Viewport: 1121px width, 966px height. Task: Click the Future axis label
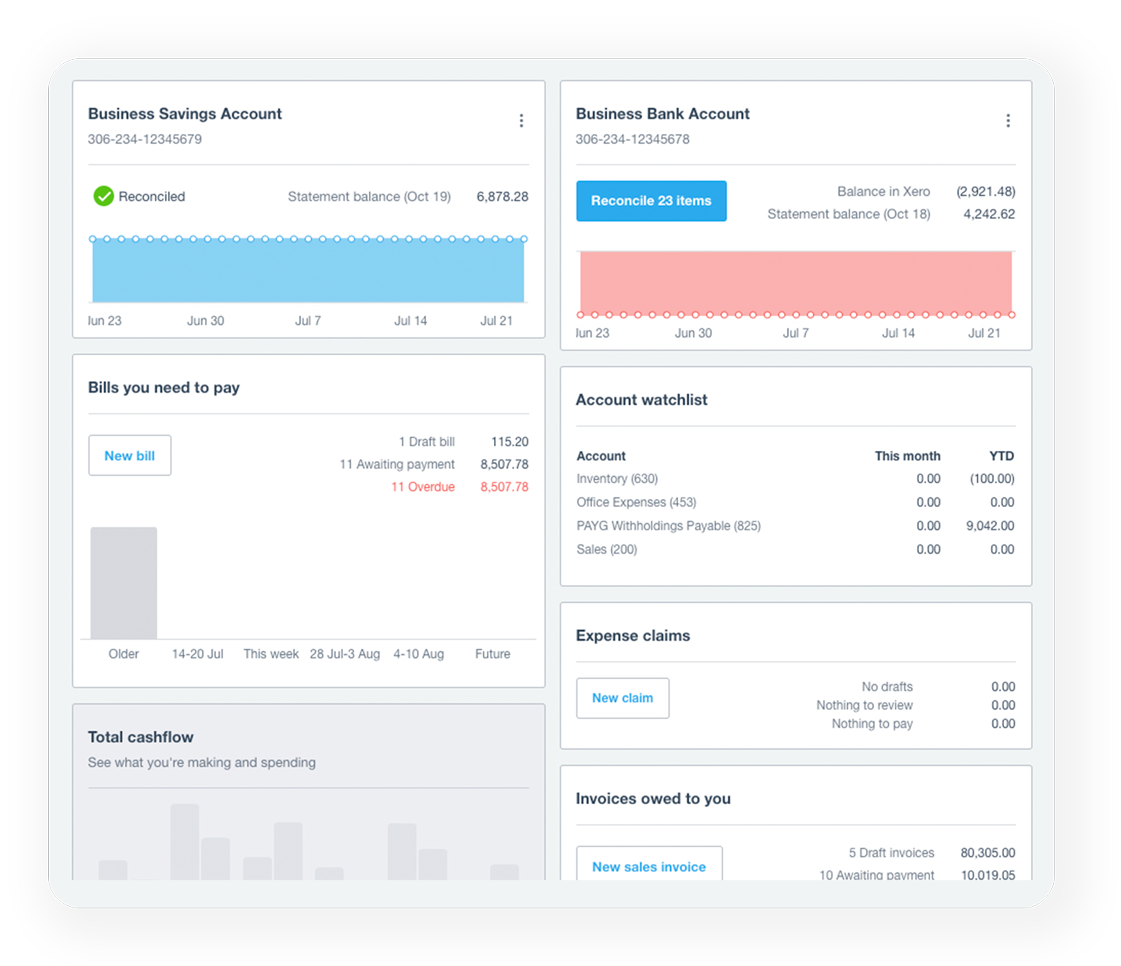pos(493,654)
